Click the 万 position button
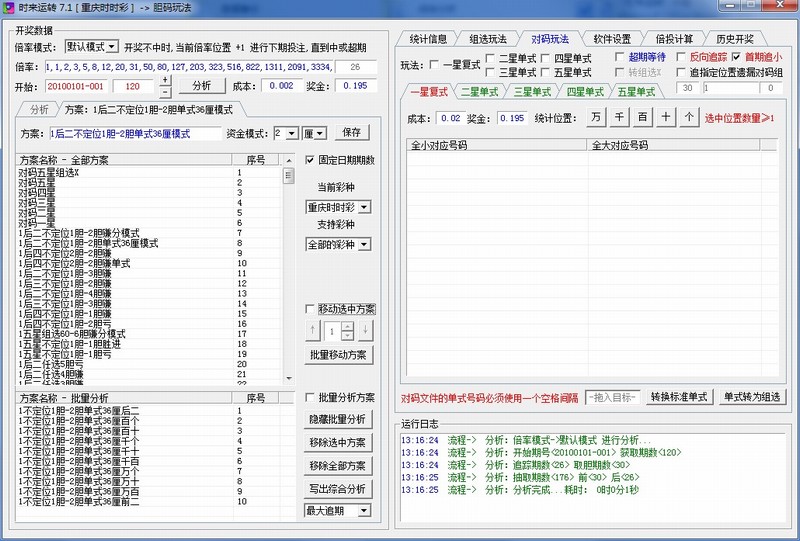This screenshot has width=800, height=541. pyautogui.click(x=596, y=118)
